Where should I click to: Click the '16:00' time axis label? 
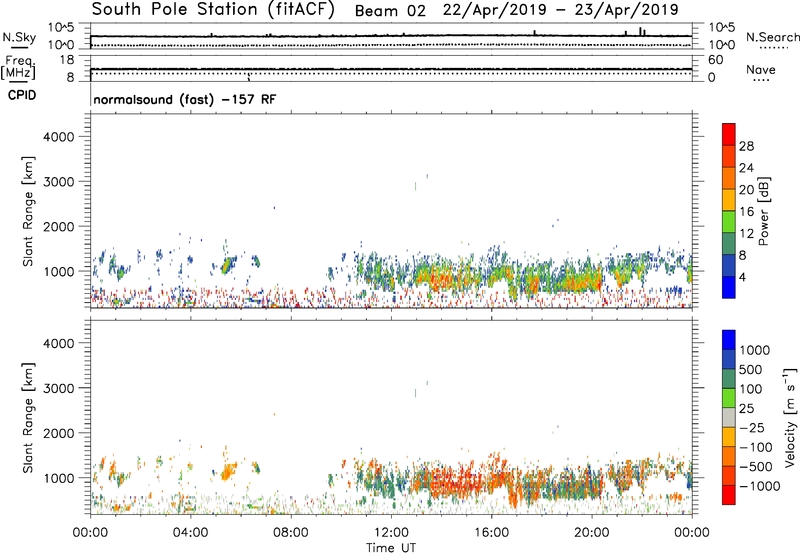click(x=491, y=533)
